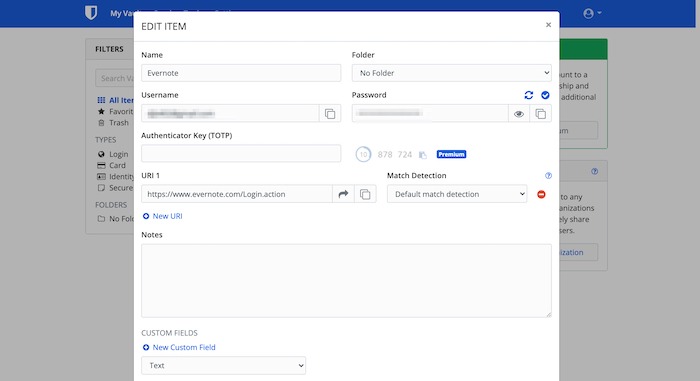Viewport: 700px width, 381px height.
Task: Click into the Username field
Action: pos(230,113)
